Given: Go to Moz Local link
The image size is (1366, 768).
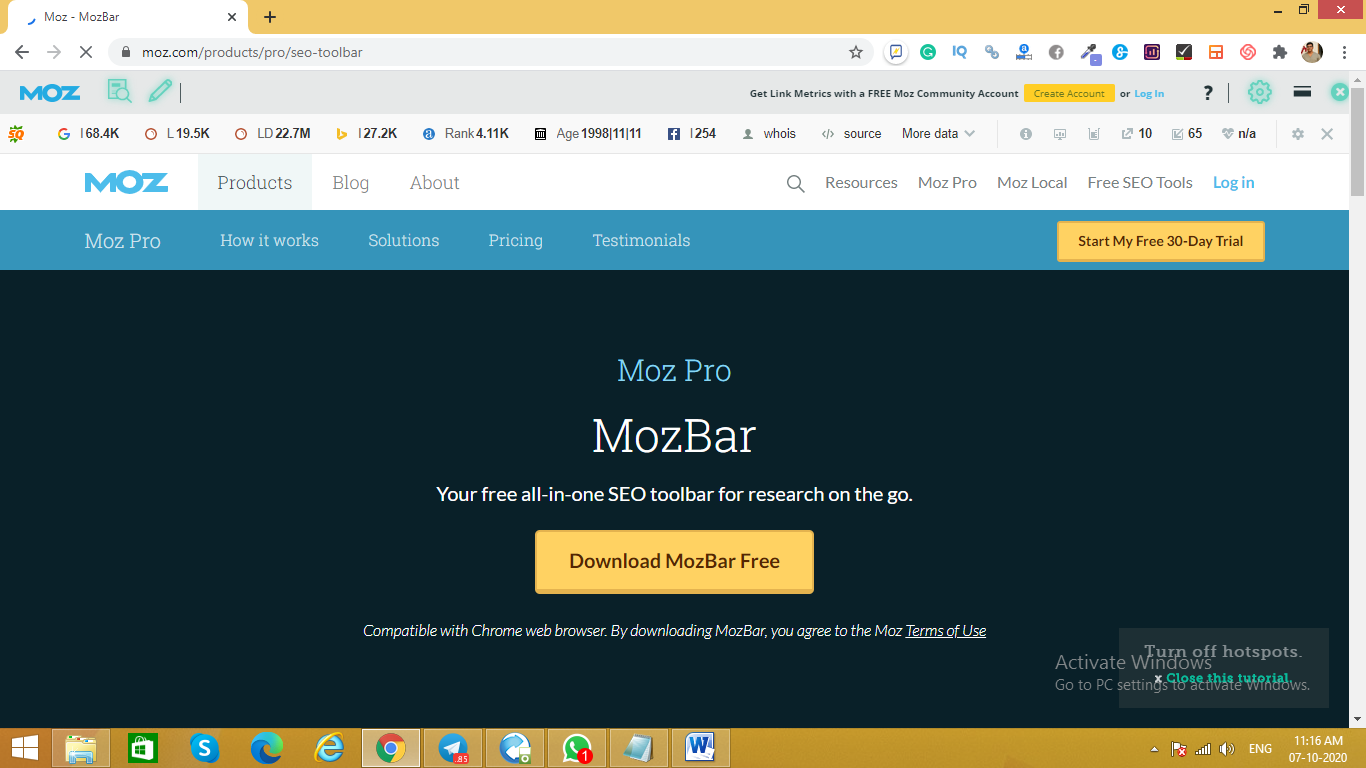Looking at the screenshot, I should (1032, 182).
